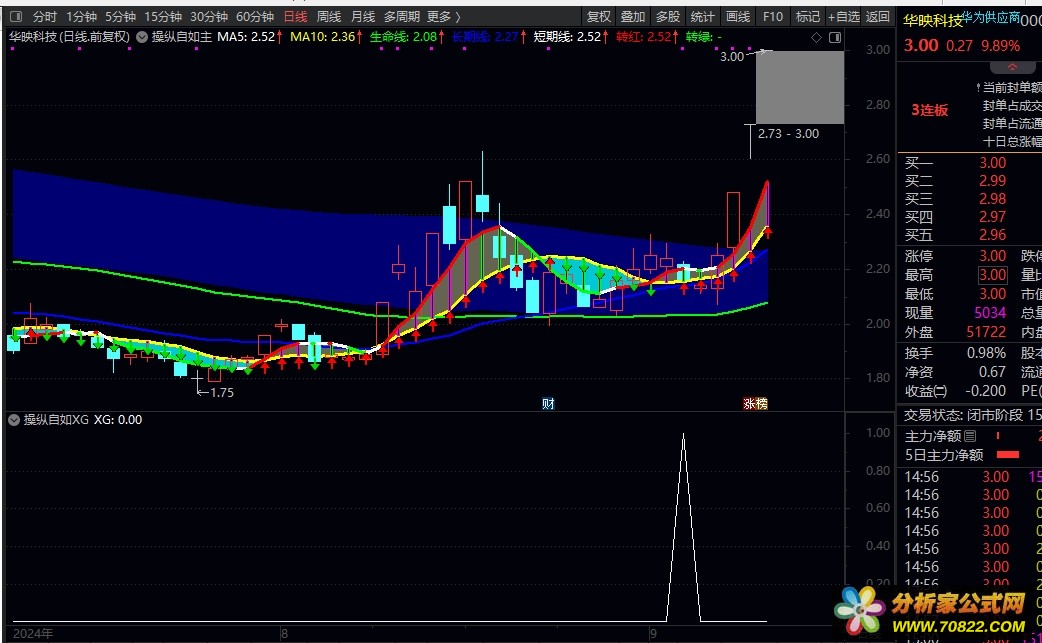The image size is (1042, 643).
Task: Add stock via +自选 button
Action: point(843,17)
